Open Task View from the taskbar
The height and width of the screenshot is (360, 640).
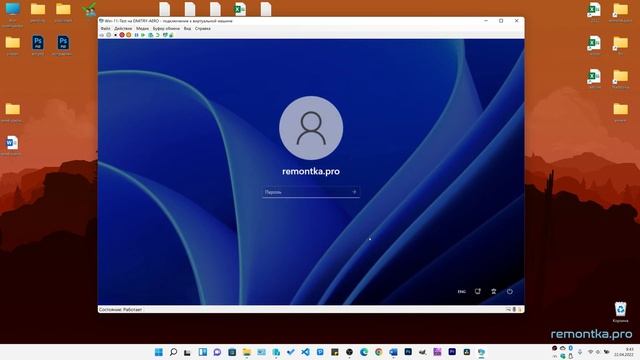(187, 352)
